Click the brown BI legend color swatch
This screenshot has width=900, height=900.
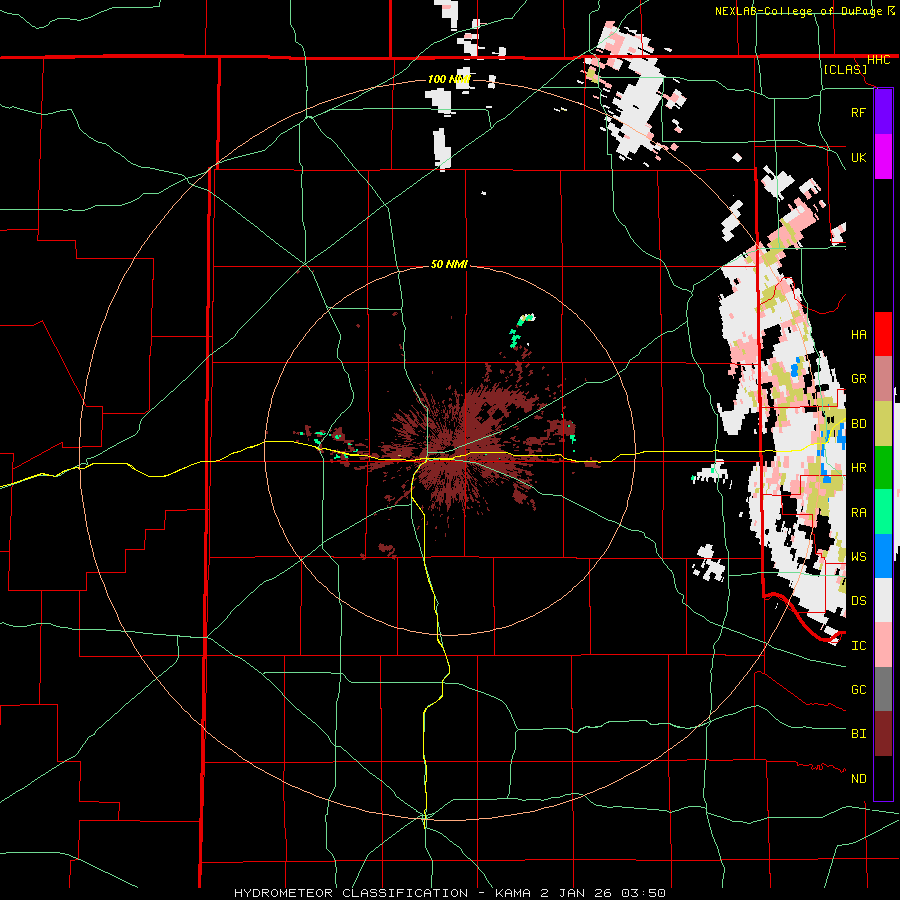click(883, 734)
